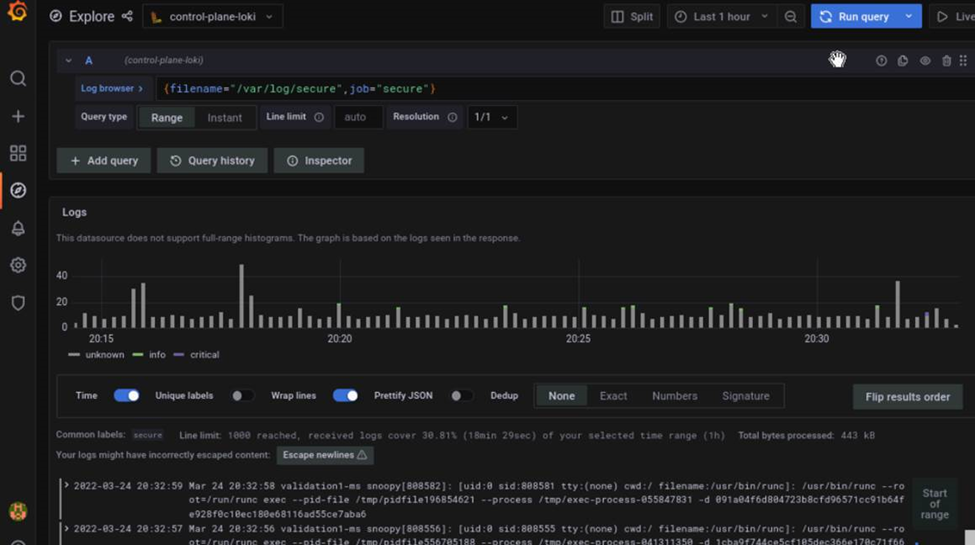The image size is (975, 545).
Task: Show query help icon for query A
Action: click(881, 60)
